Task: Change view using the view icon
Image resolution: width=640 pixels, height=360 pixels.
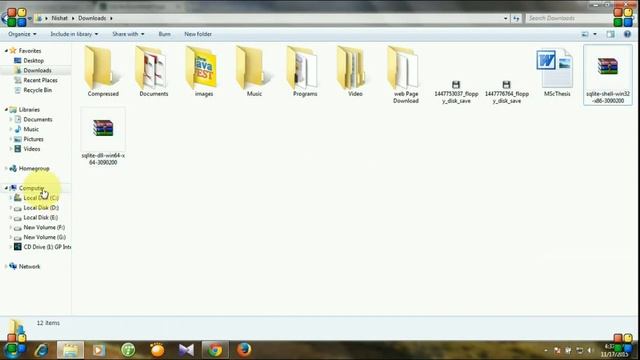Action: pos(585,34)
